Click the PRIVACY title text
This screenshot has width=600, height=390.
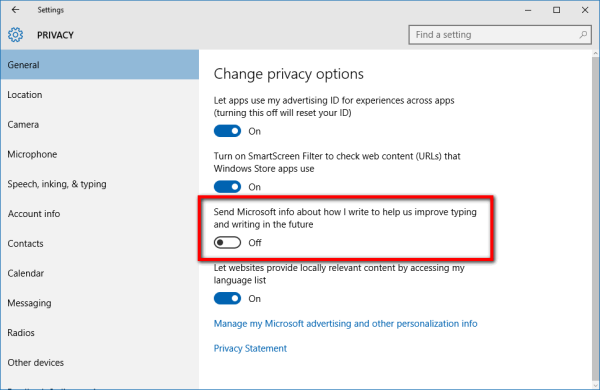point(55,35)
